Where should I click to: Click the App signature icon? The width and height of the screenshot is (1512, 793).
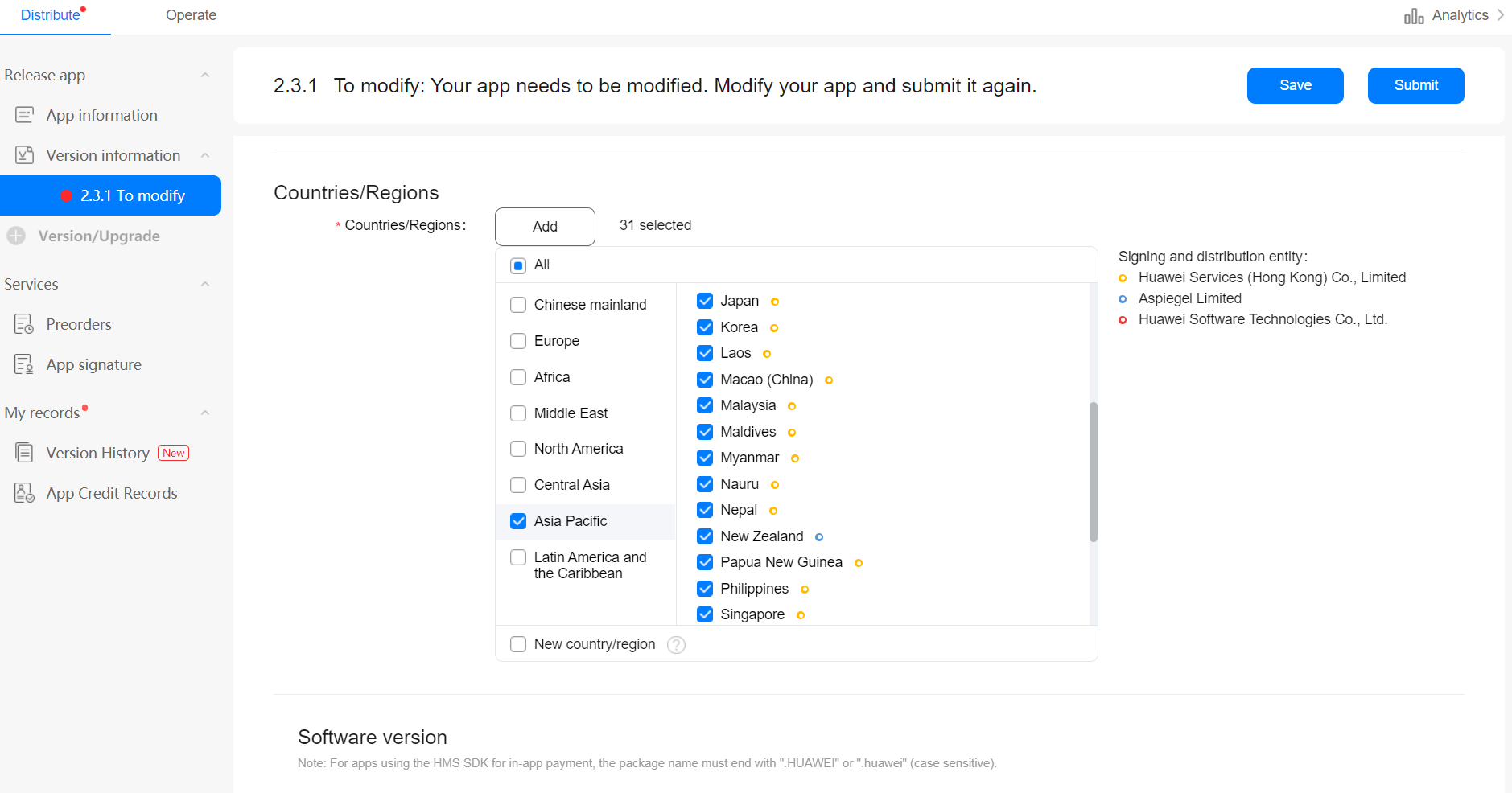pos(24,364)
